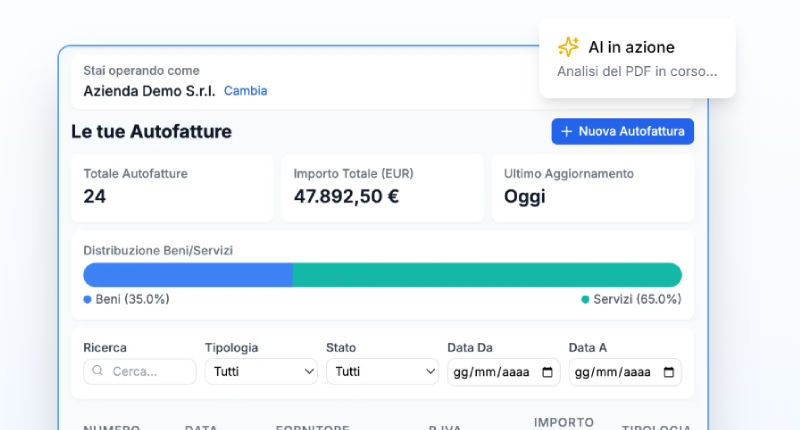The height and width of the screenshot is (430, 800).
Task: Click the Cambia link next to Azienda Demo
Action: (x=245, y=91)
